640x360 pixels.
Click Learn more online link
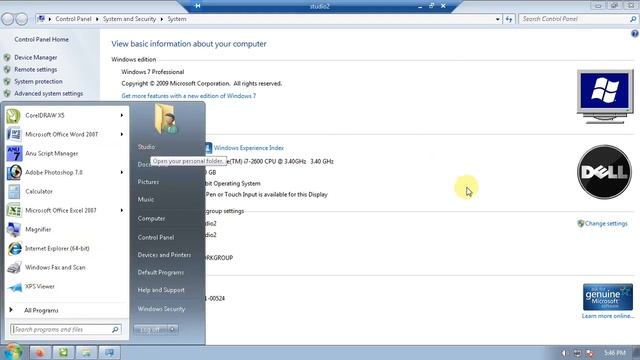(x=608, y=316)
